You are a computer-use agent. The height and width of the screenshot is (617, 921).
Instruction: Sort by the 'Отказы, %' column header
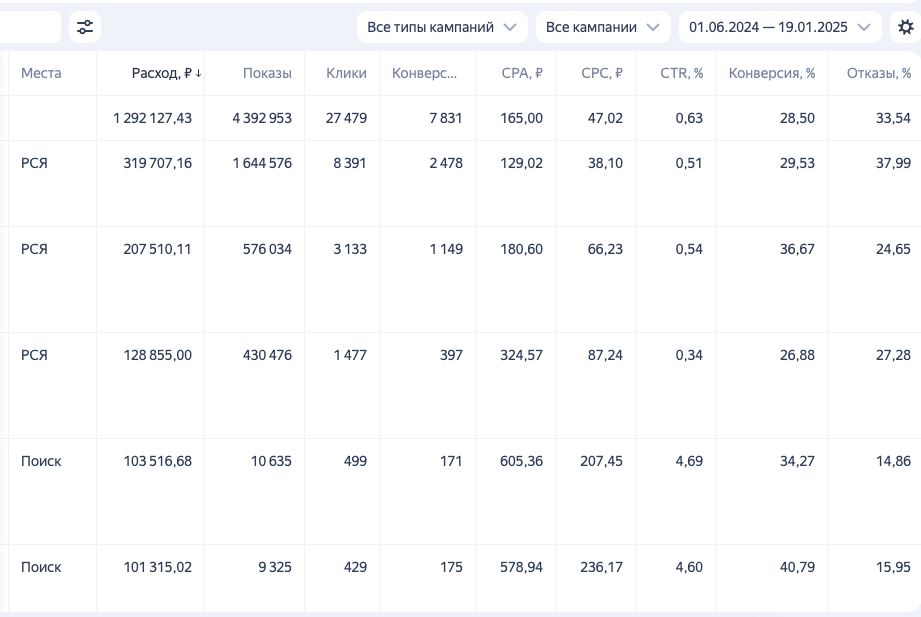pyautogui.click(x=878, y=73)
